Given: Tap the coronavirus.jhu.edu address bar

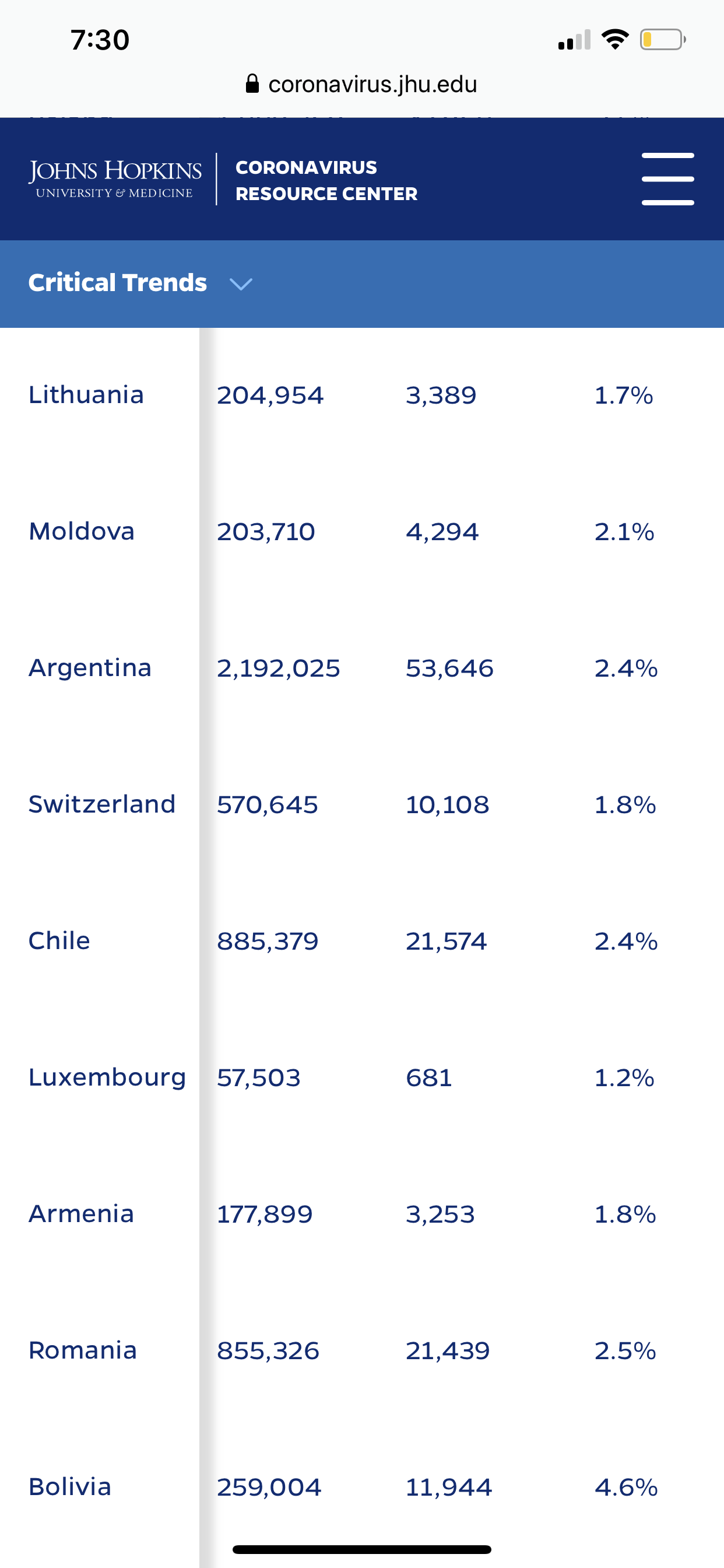Looking at the screenshot, I should pos(372,84).
